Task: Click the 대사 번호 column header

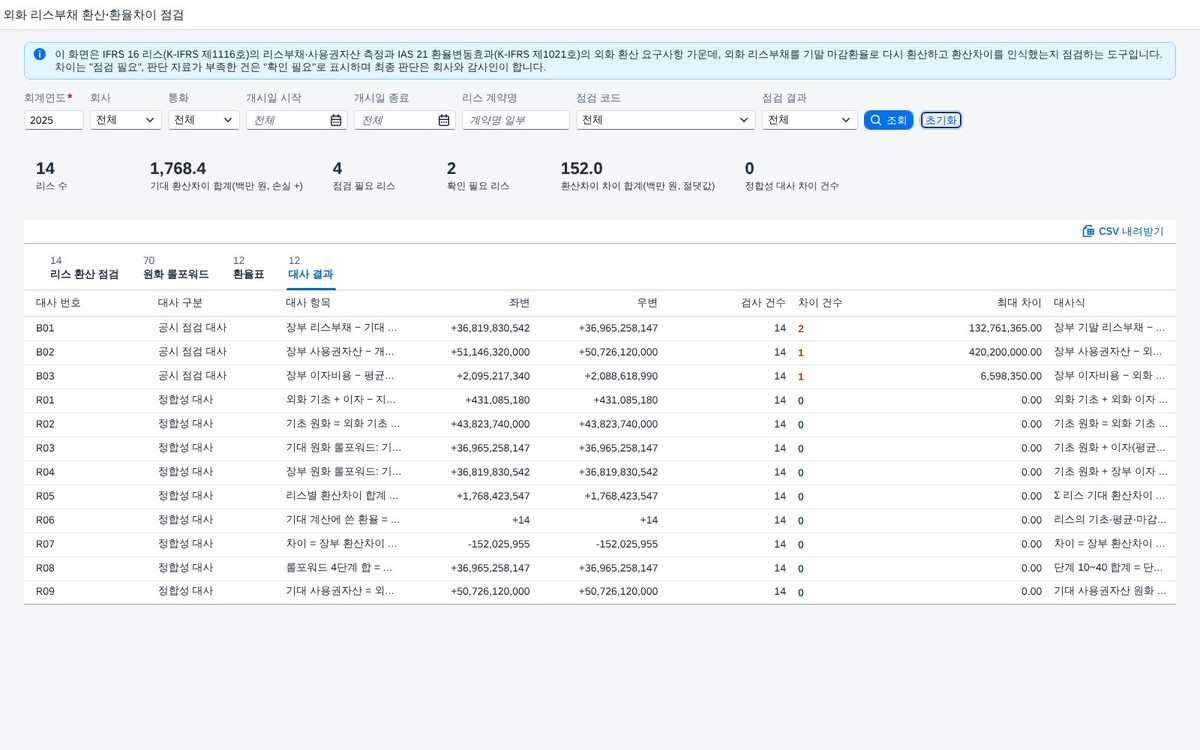Action: pyautogui.click(x=58, y=303)
